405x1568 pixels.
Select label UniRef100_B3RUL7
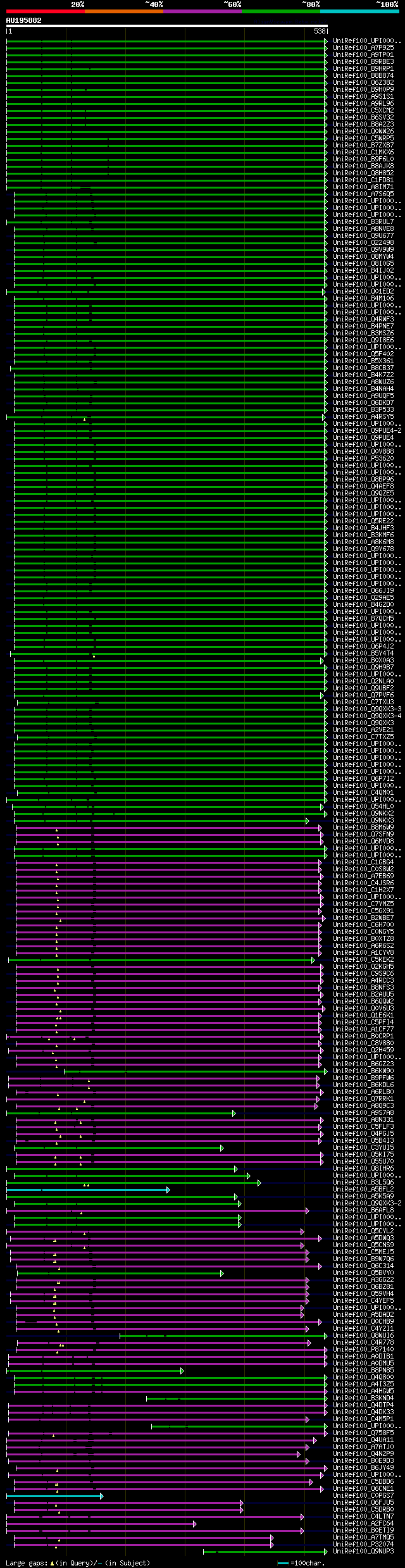(363, 221)
